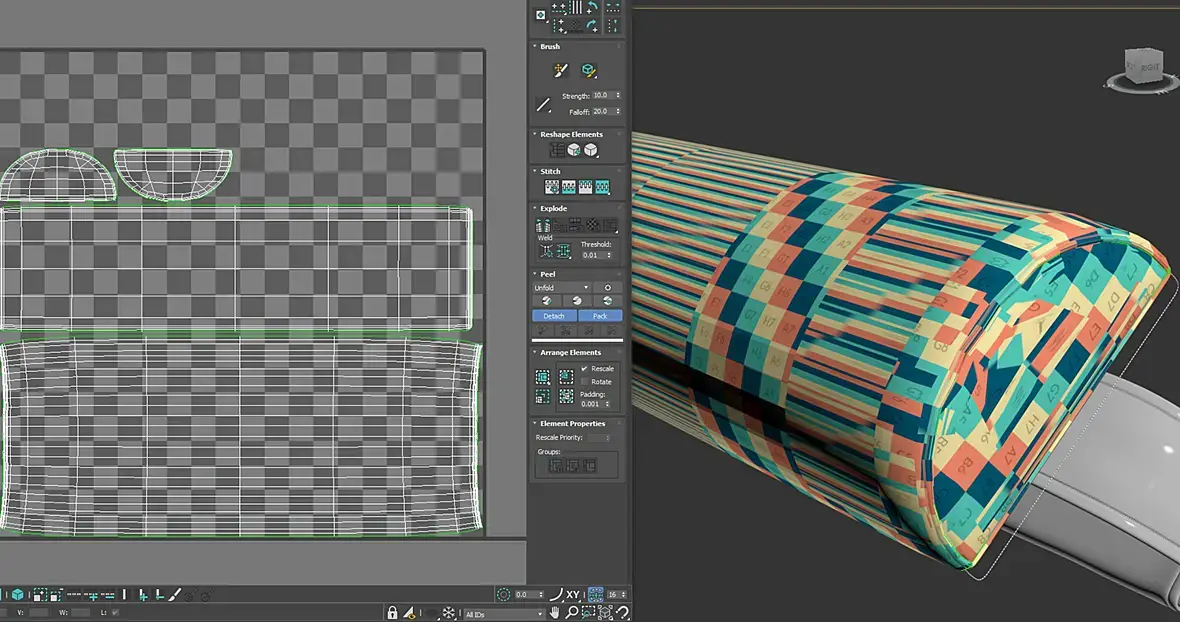Screen dimensions: 1180x622
Task: Uncheck the Rescale checkbox
Action: coord(585,369)
